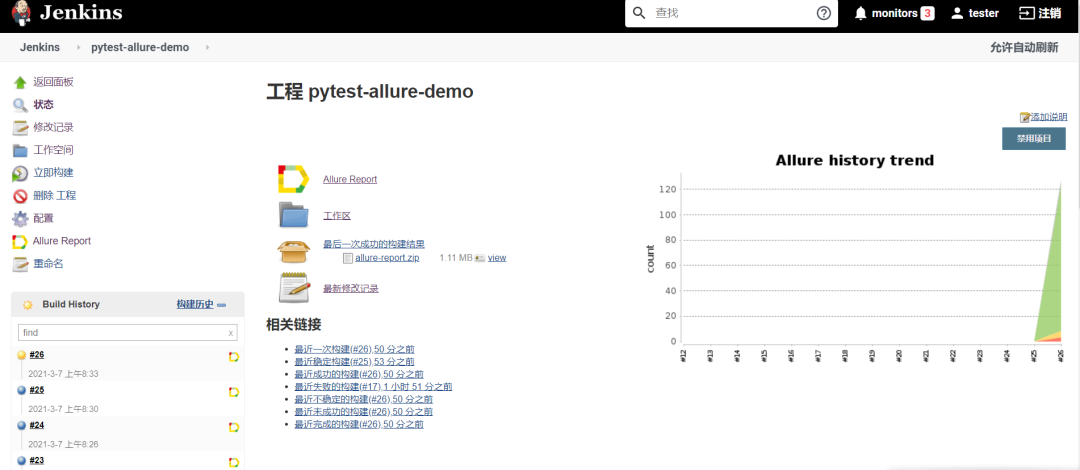The height and width of the screenshot is (470, 1080).
Task: Click the 添加说明 edit icon
Action: point(1024,117)
